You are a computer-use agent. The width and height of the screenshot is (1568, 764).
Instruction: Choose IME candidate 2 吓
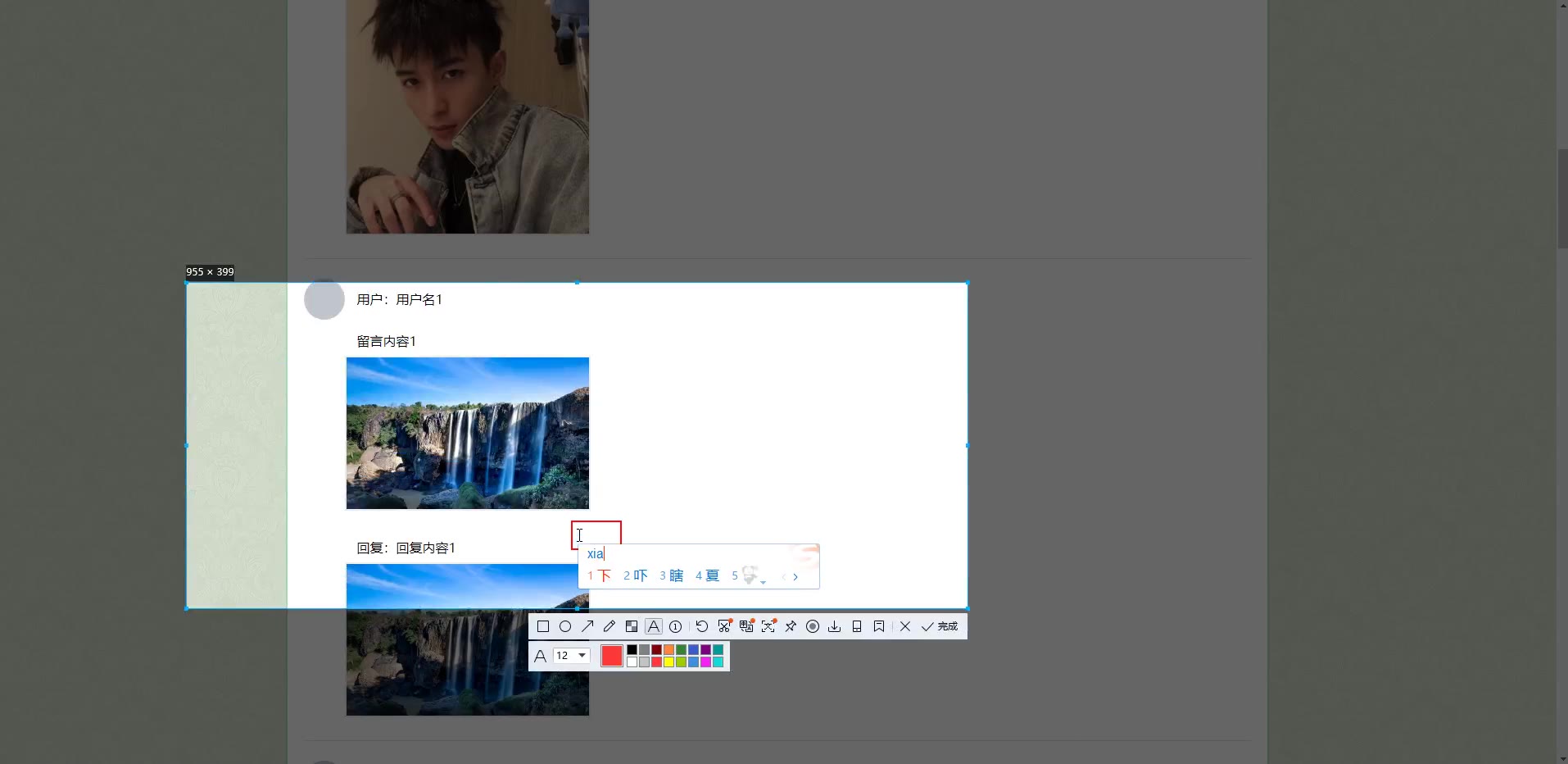click(x=636, y=576)
